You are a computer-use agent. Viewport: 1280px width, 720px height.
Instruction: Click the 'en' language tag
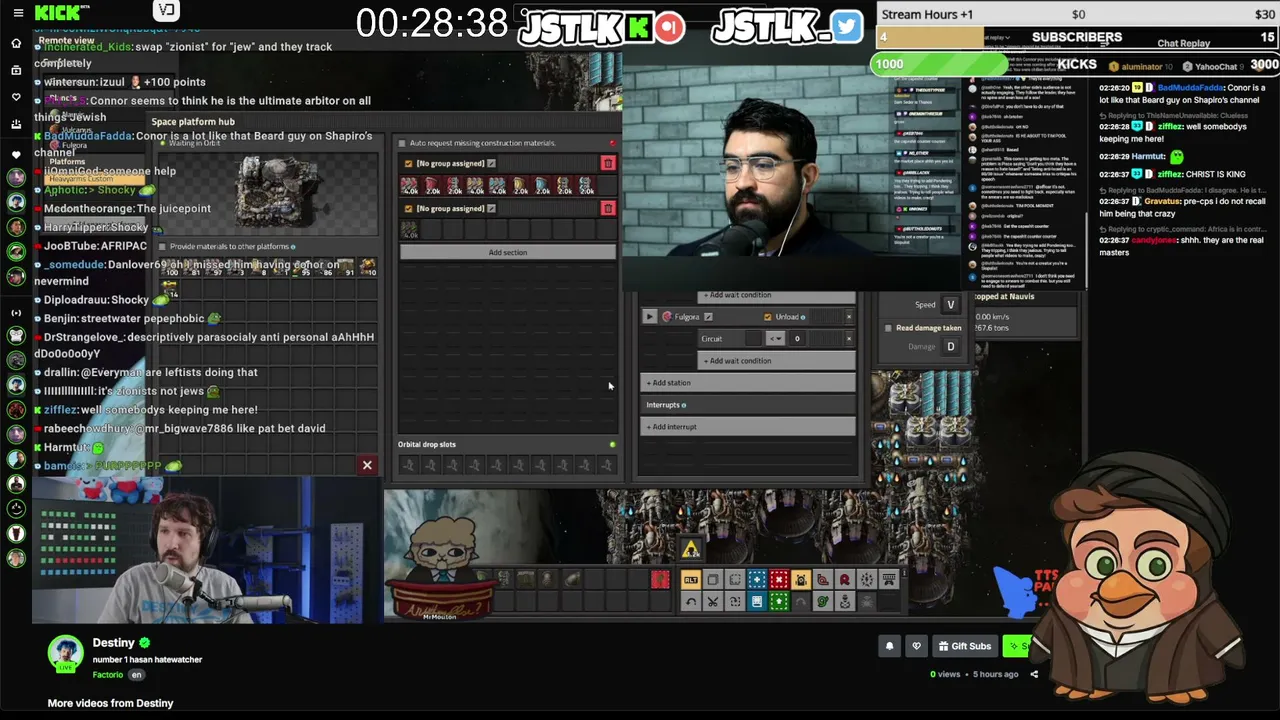[137, 675]
